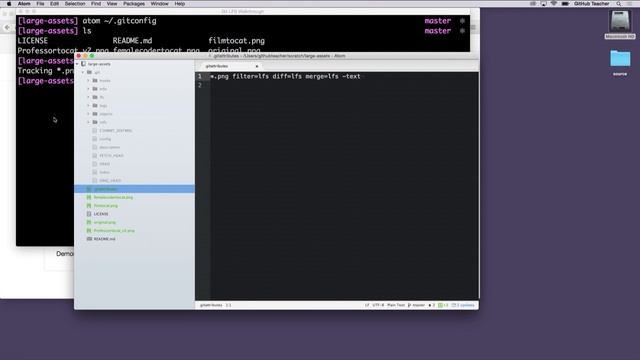Open the Selection menu
The width and height of the screenshot is (640, 360).
75,4
